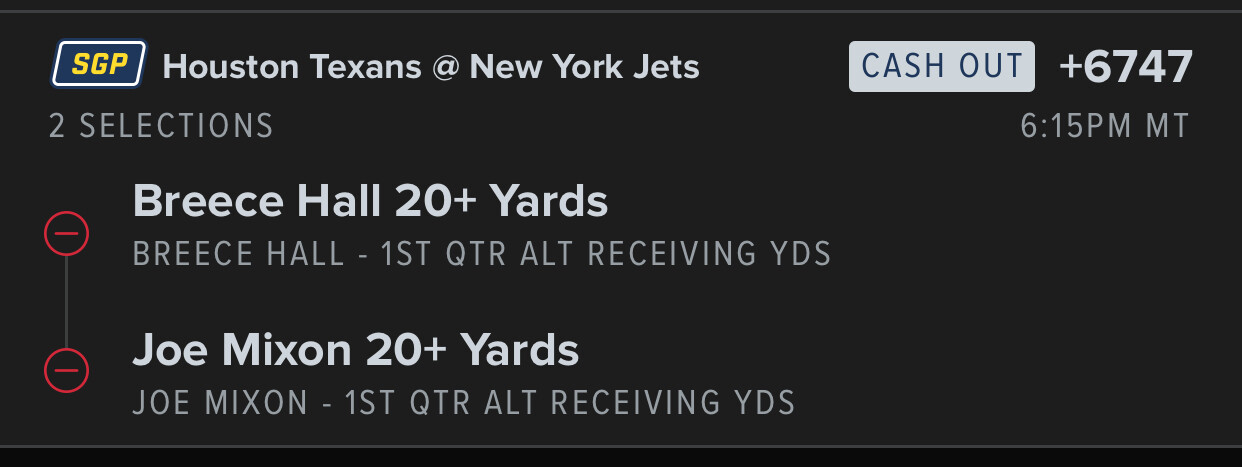
Task: Click the SGP same game parlay badge
Action: (x=99, y=66)
